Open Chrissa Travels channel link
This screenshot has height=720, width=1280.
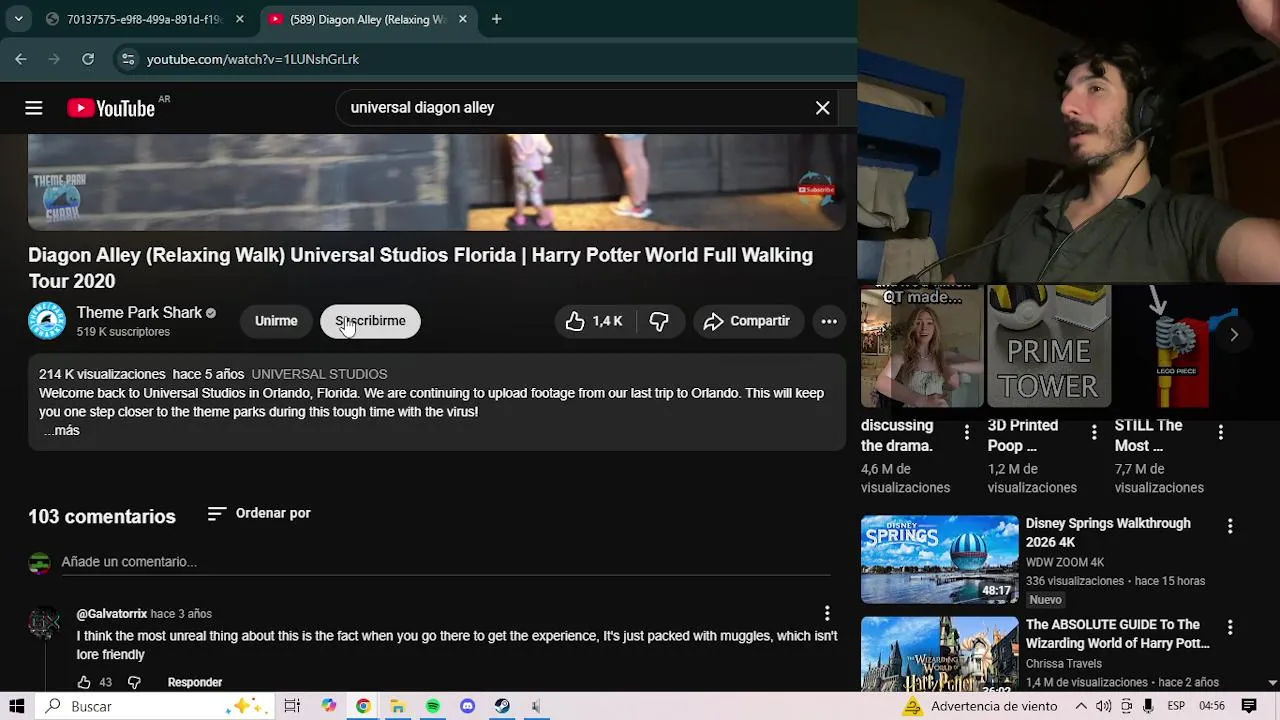click(1063, 663)
